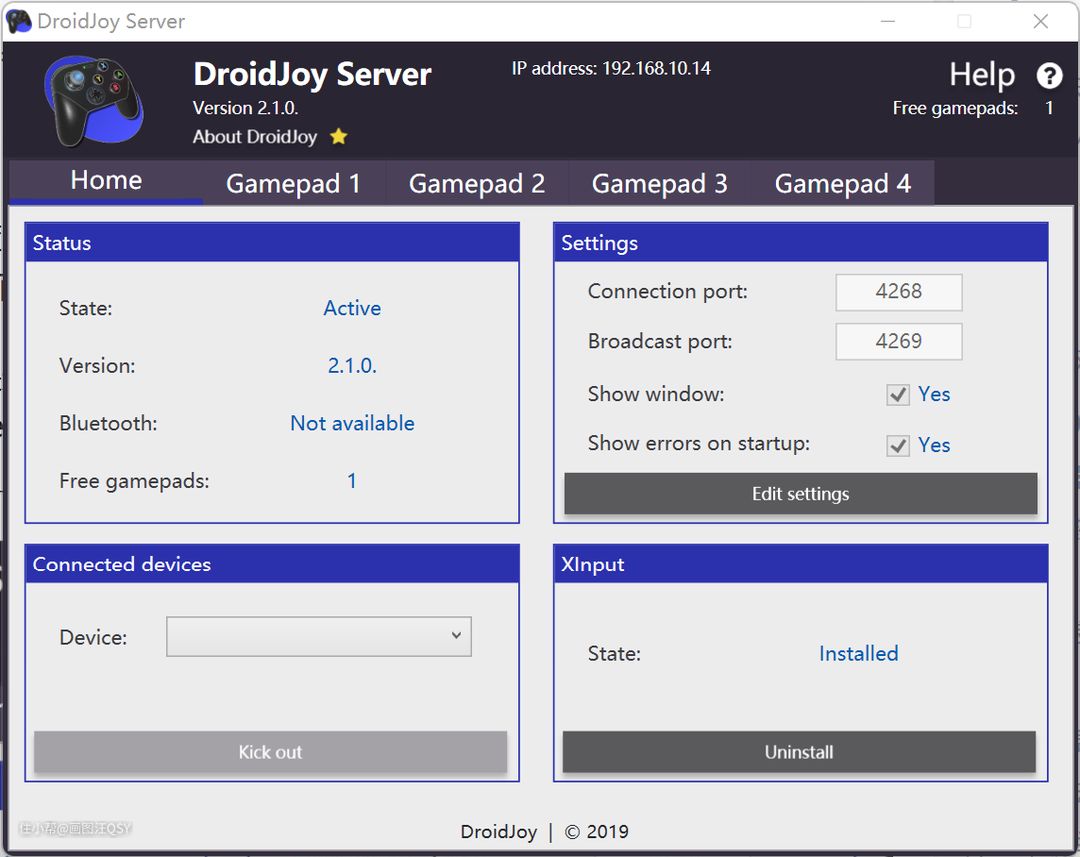Click the Connection port field

pos(898,292)
